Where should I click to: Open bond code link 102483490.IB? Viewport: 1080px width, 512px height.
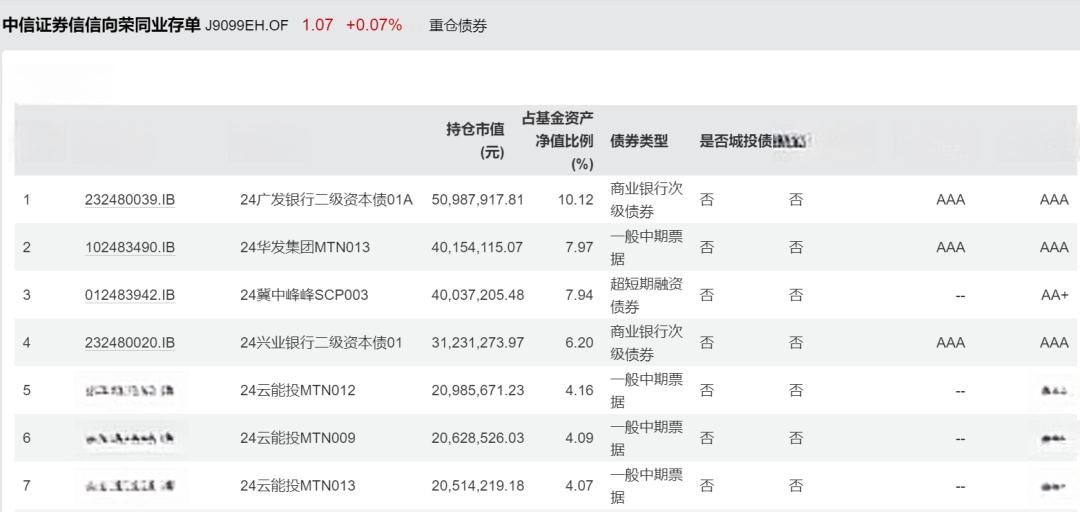tap(129, 247)
